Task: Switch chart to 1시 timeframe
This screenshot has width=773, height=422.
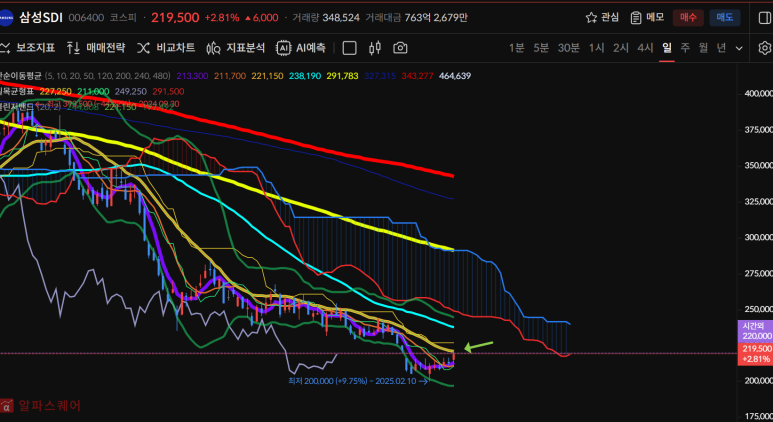Action: [597, 48]
